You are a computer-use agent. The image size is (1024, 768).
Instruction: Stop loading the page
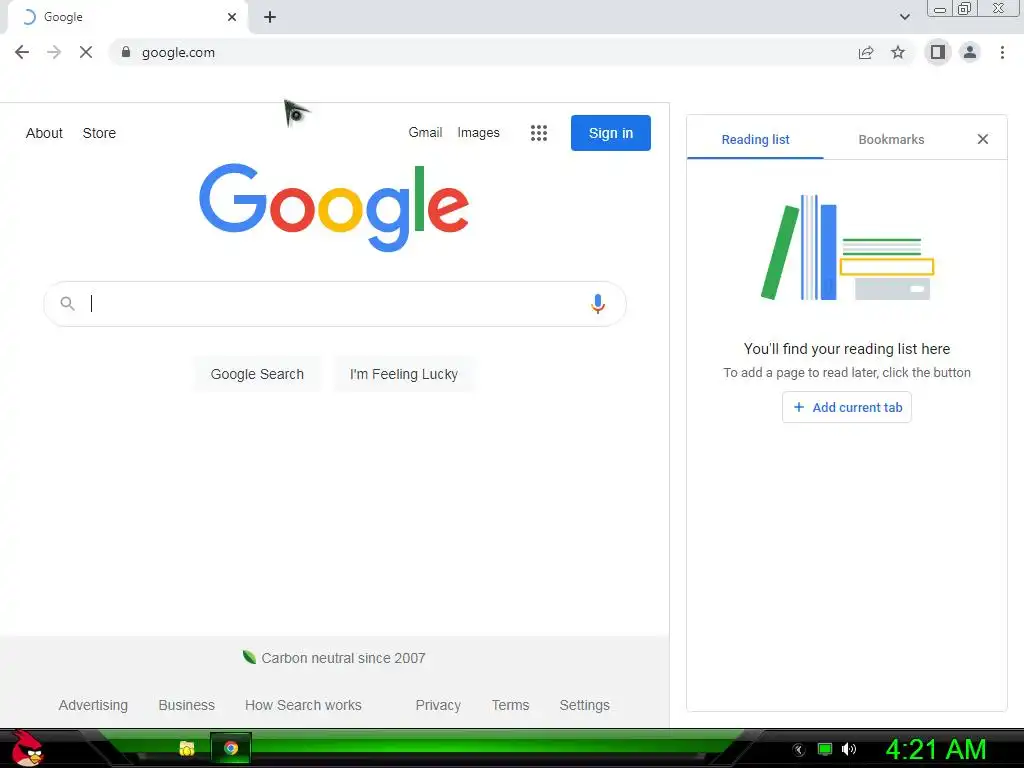[x=86, y=52]
